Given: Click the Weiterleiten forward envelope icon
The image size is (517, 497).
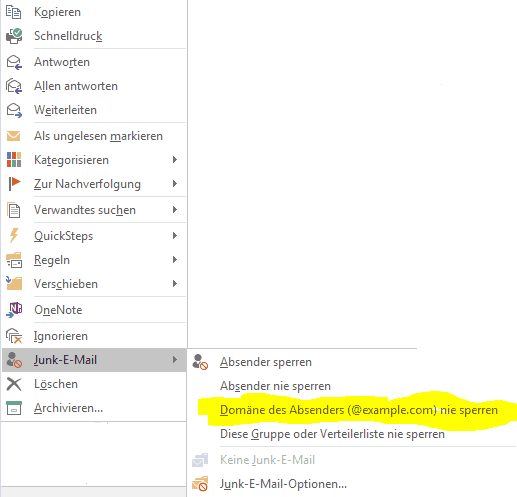Looking at the screenshot, I should [14, 110].
